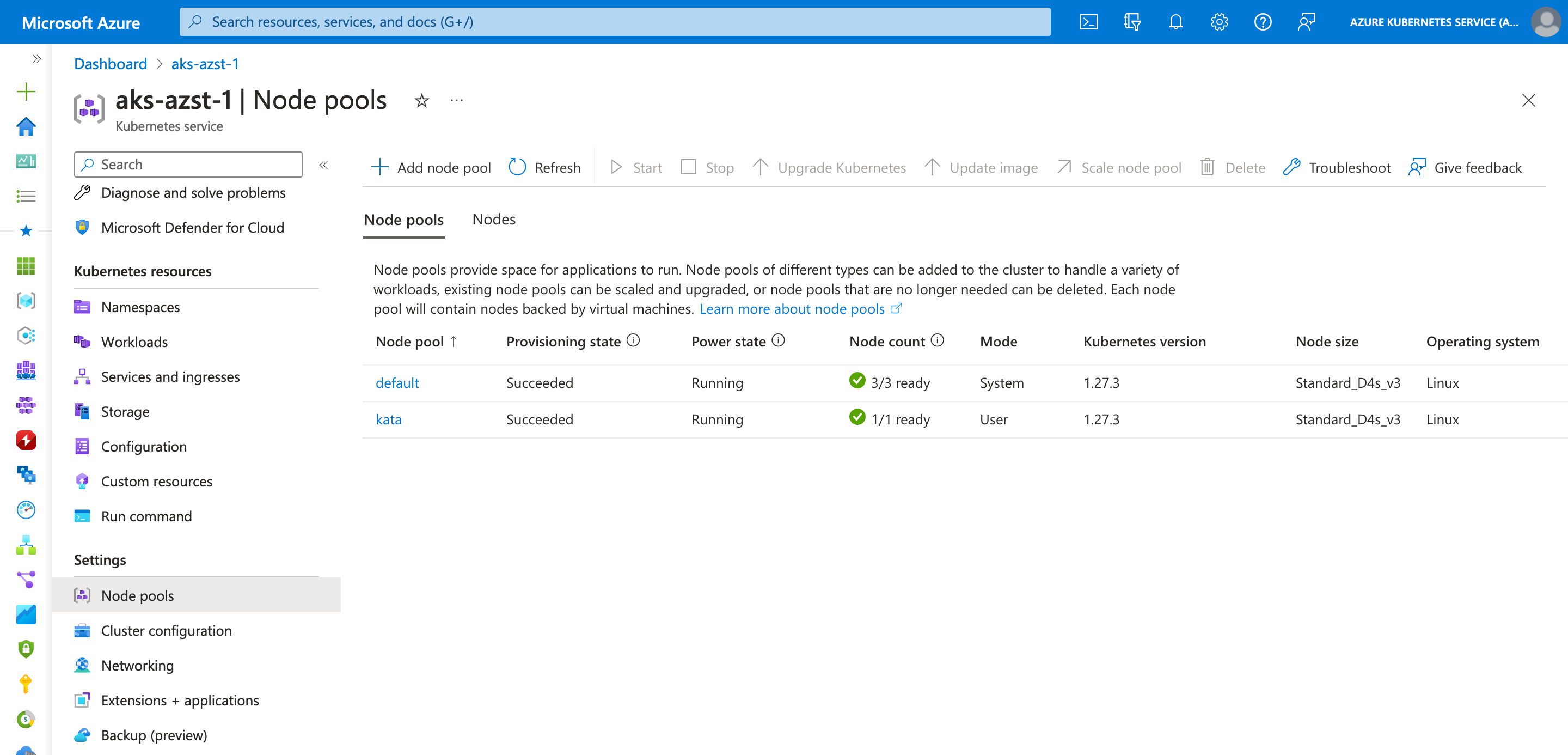Click the Home icon in left rail
Screen dimensions: 1568x755
click(x=26, y=126)
